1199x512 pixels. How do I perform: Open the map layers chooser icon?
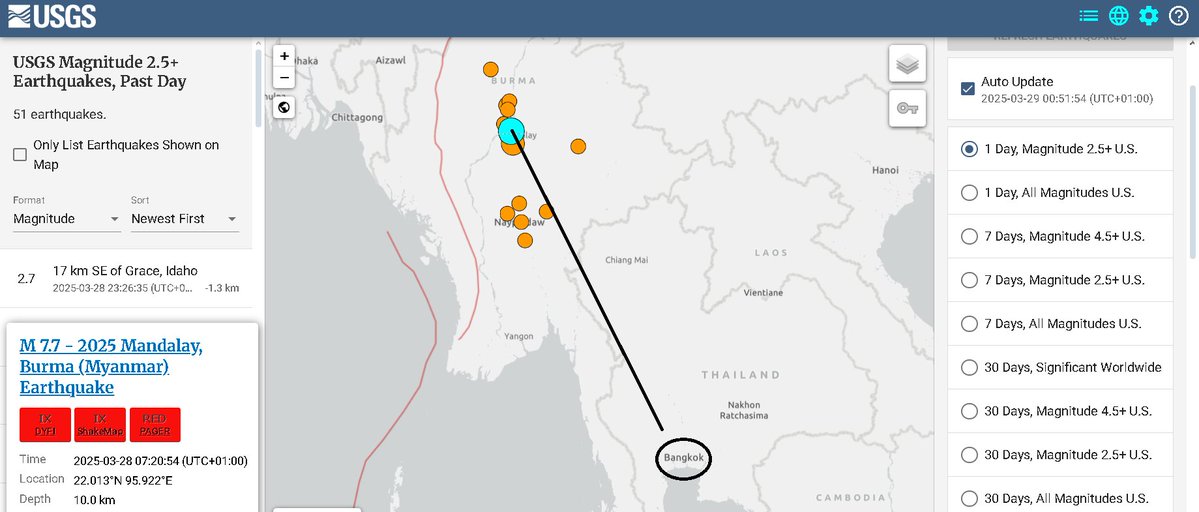click(908, 64)
